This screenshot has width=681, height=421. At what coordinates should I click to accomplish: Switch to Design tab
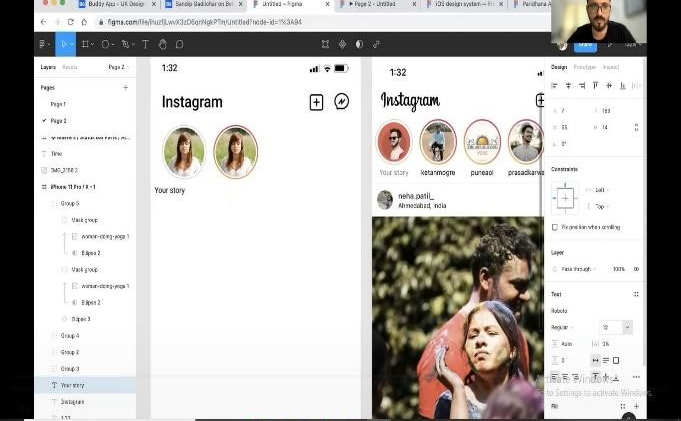coord(559,67)
